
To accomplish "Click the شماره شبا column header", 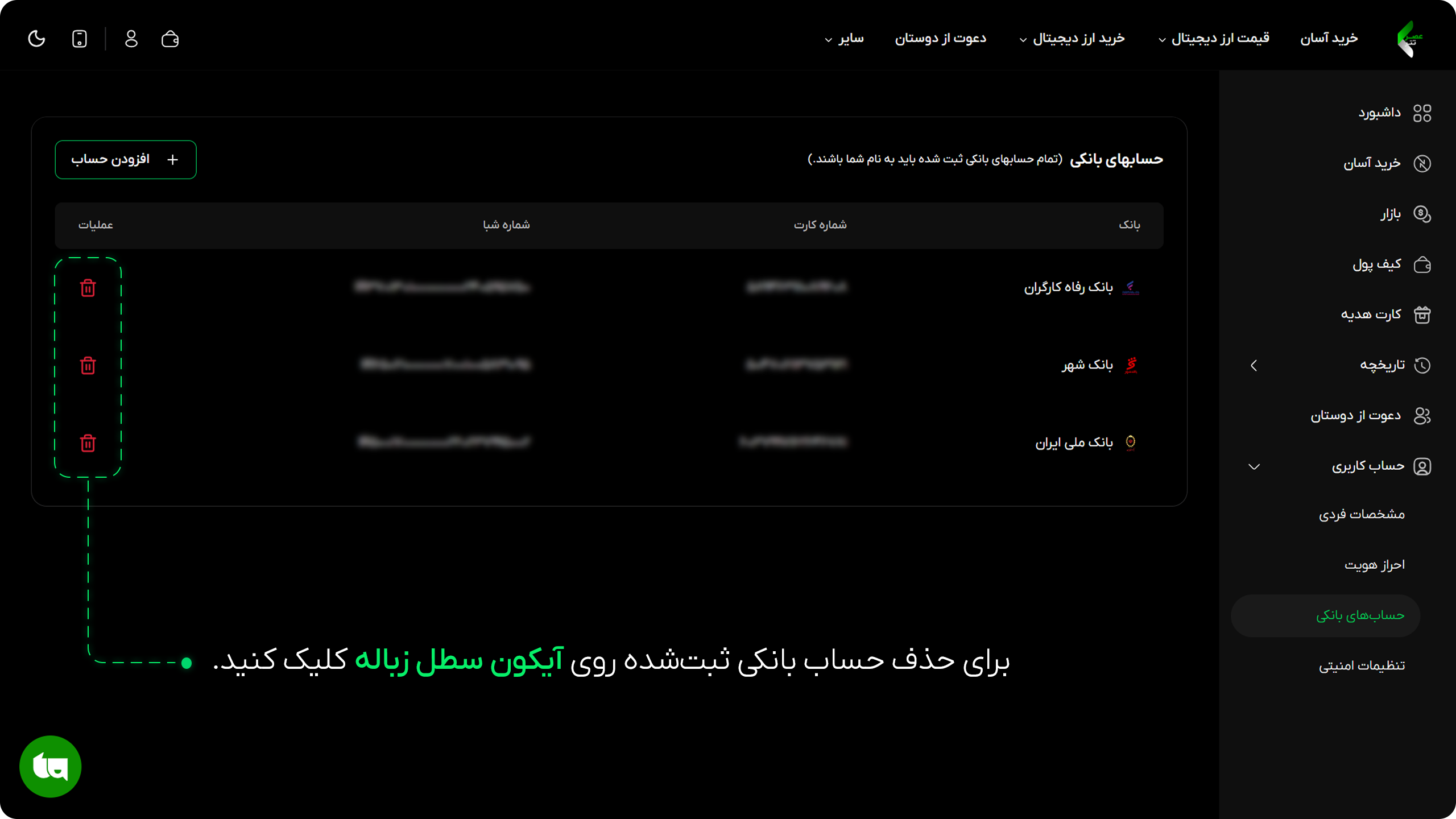I will tap(506, 225).
